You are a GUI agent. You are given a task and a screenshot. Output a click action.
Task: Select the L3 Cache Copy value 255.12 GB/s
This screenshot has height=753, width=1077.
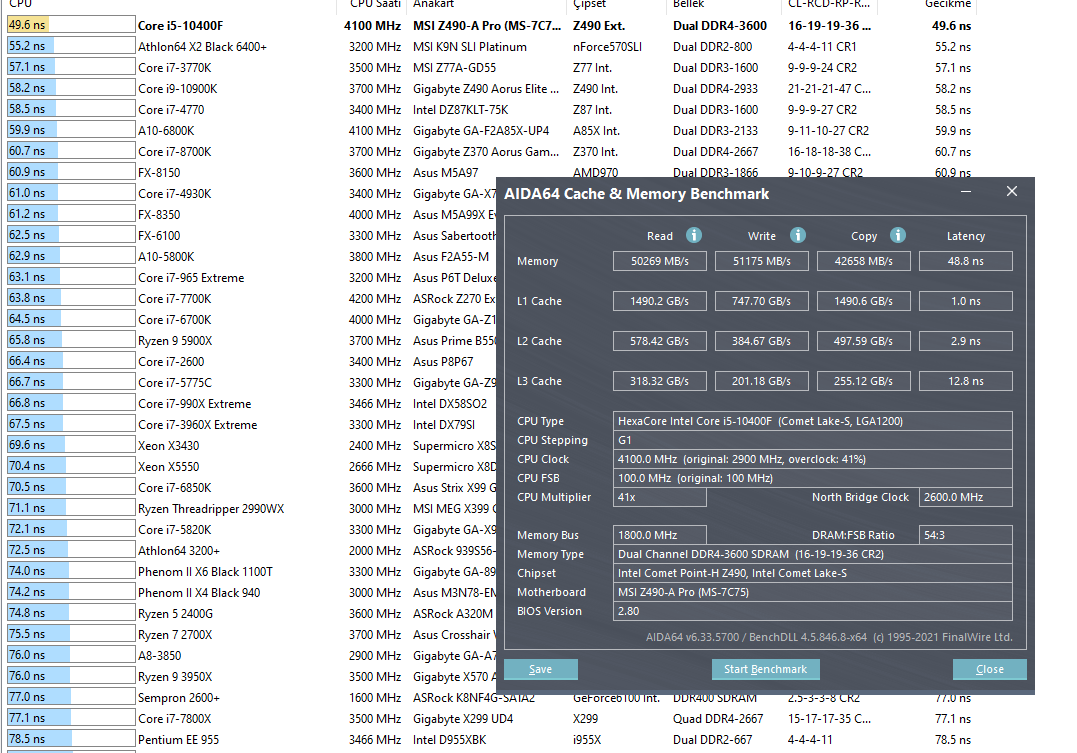click(x=863, y=381)
